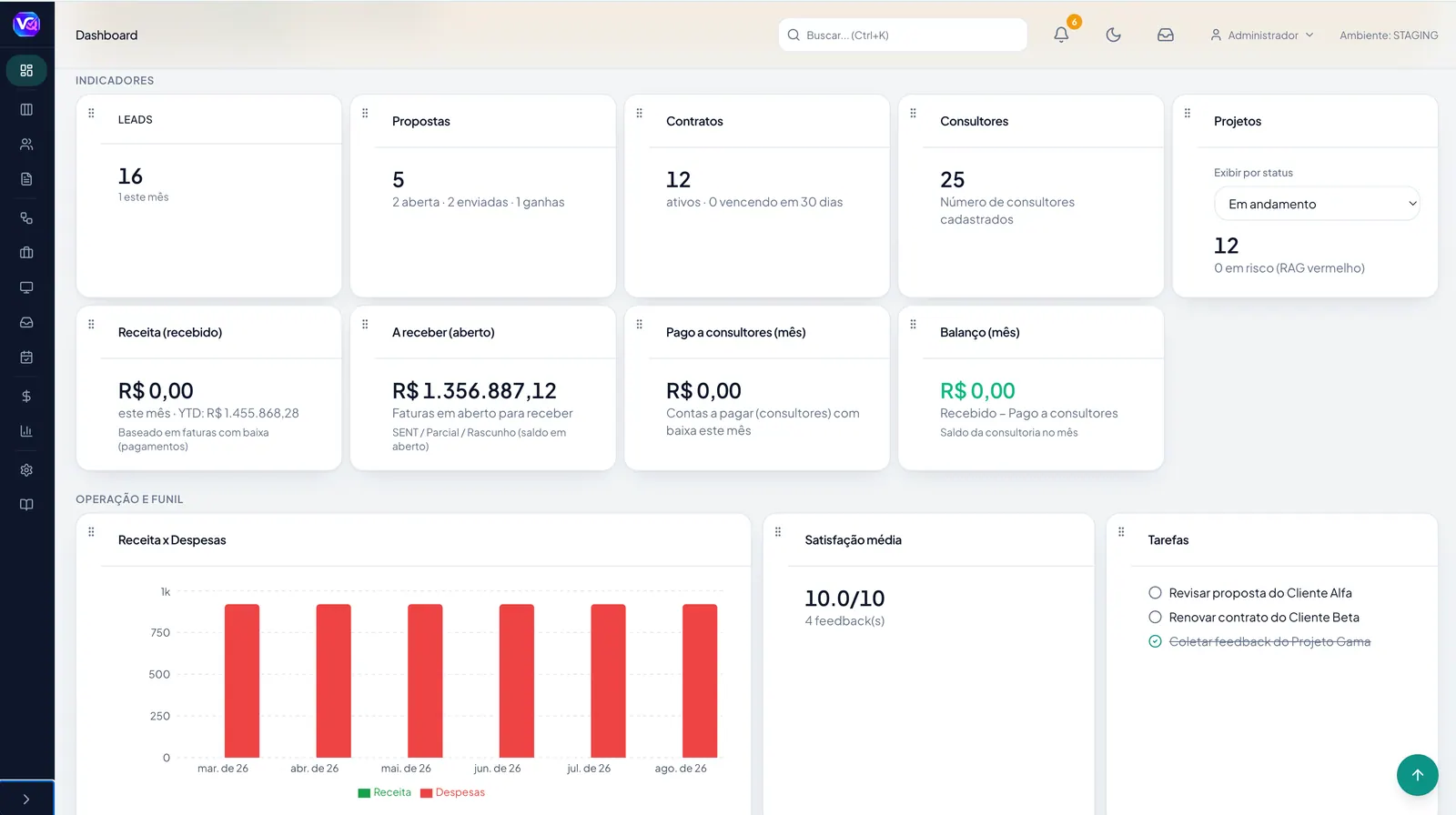Toggle dark mode with the moon icon
Image resolution: width=1456 pixels, height=815 pixels.
[1113, 35]
